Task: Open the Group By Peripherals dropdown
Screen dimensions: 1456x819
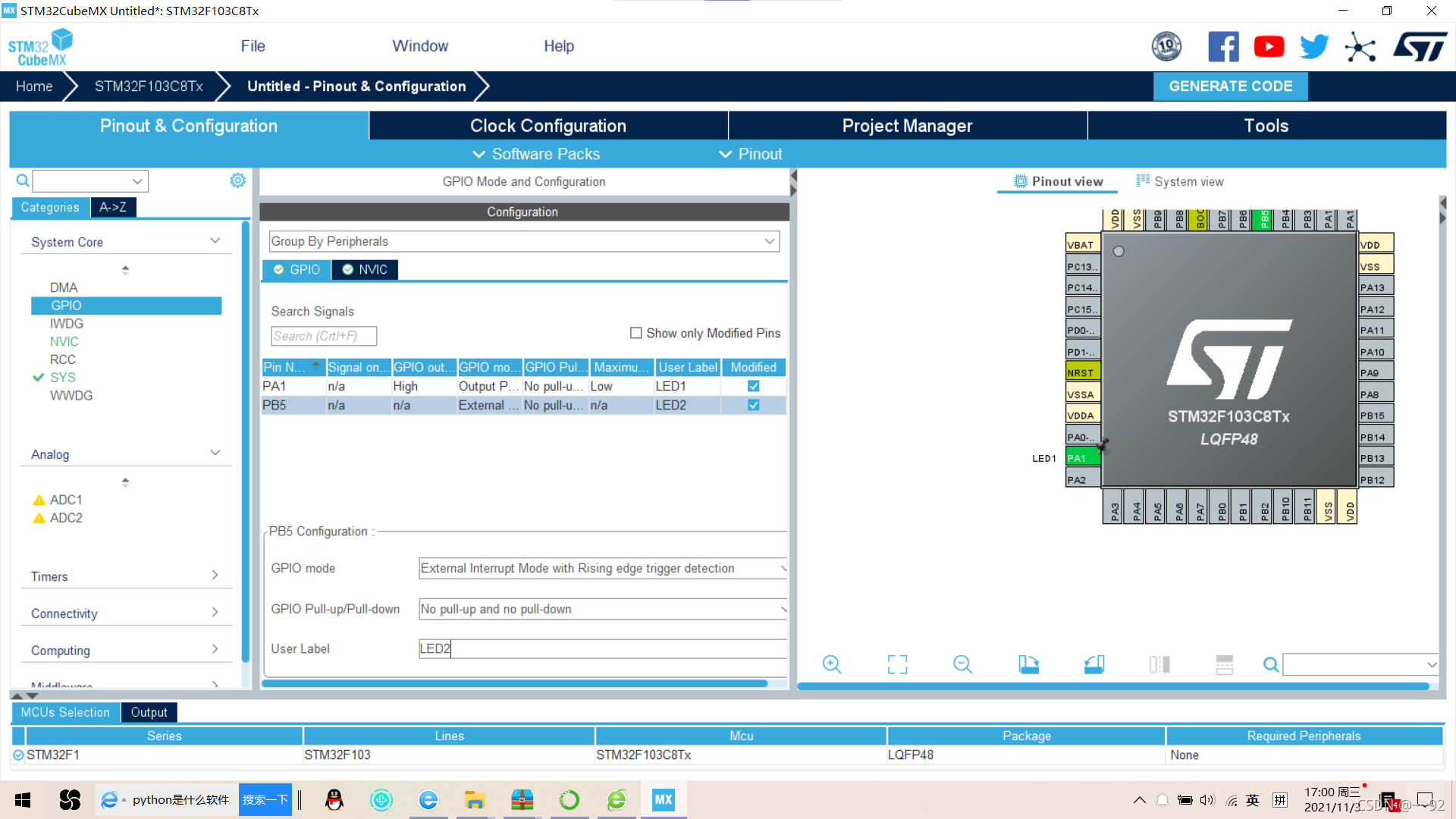Action: coord(523,241)
